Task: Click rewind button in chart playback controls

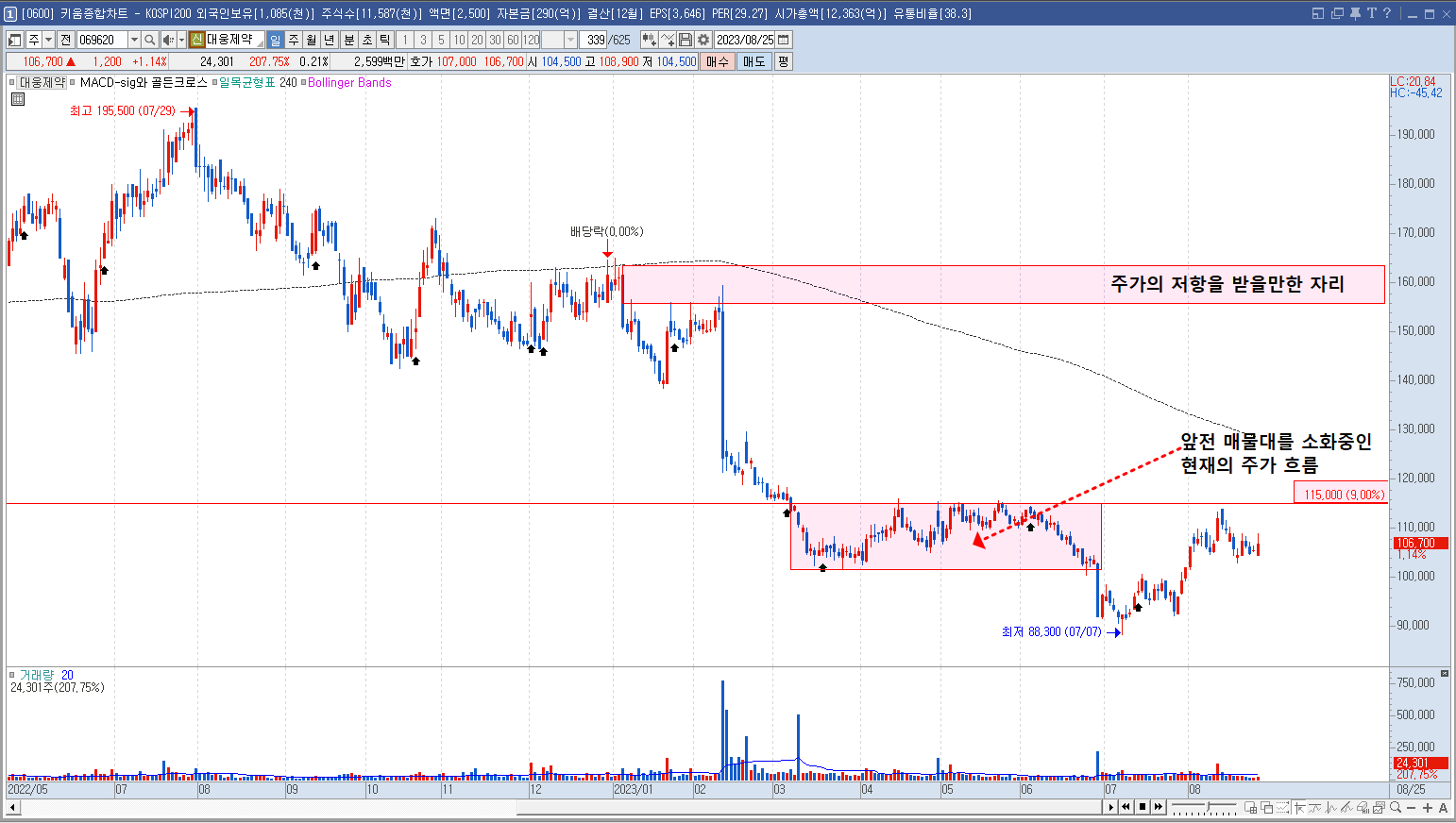Action: coord(1126,807)
